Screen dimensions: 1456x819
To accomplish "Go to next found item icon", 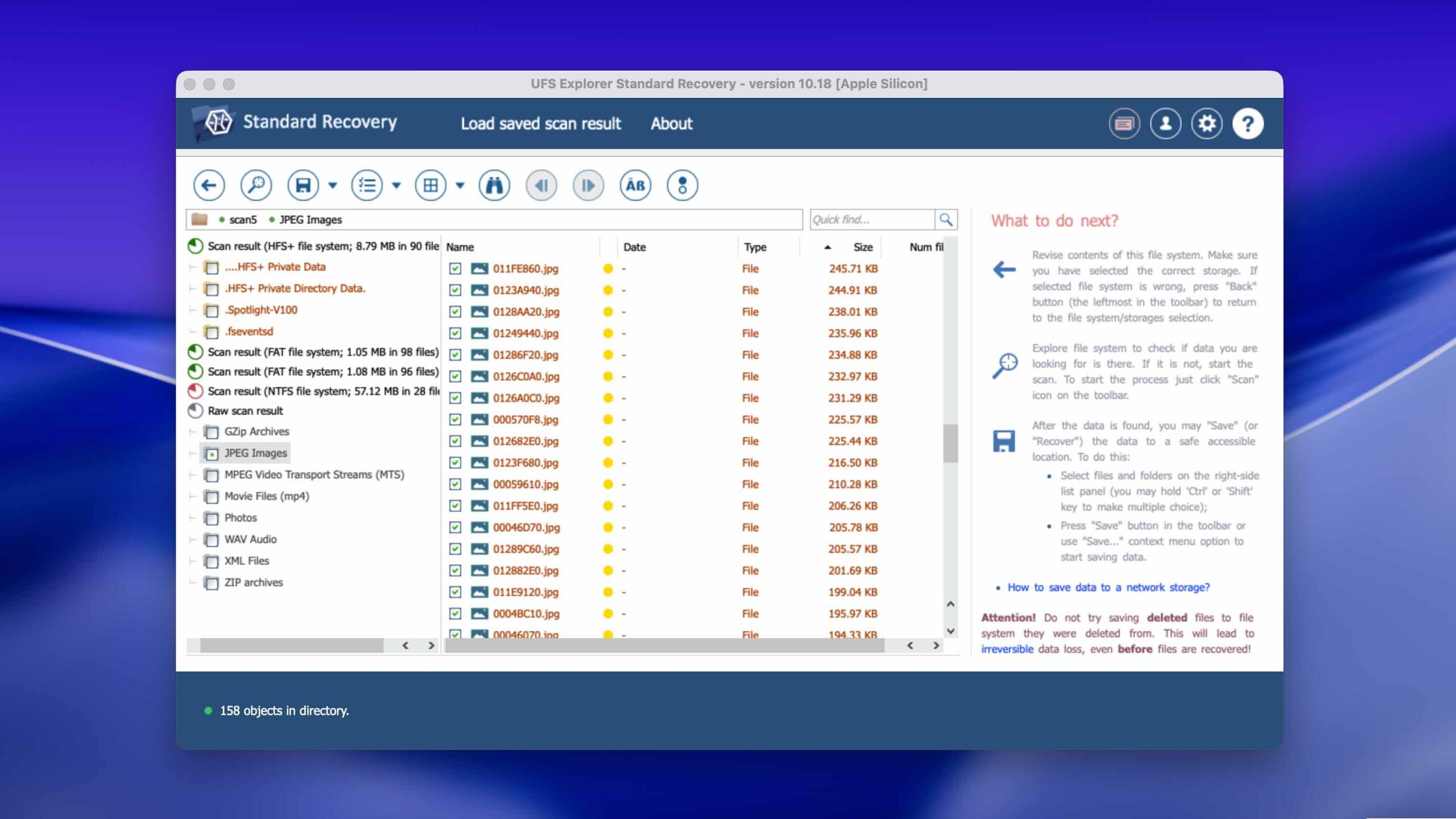I will click(x=588, y=185).
